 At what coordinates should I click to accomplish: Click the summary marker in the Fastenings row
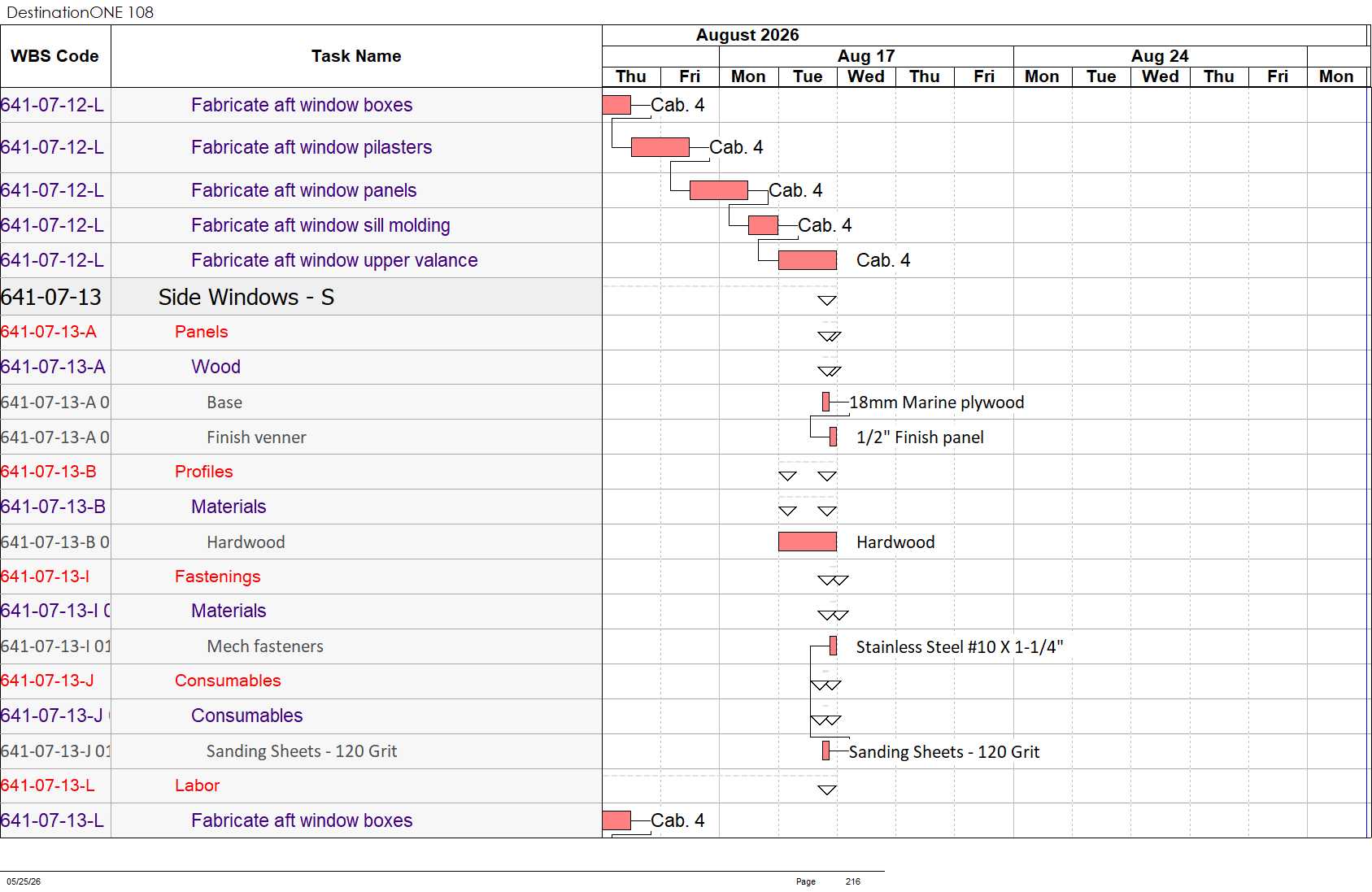(x=833, y=581)
